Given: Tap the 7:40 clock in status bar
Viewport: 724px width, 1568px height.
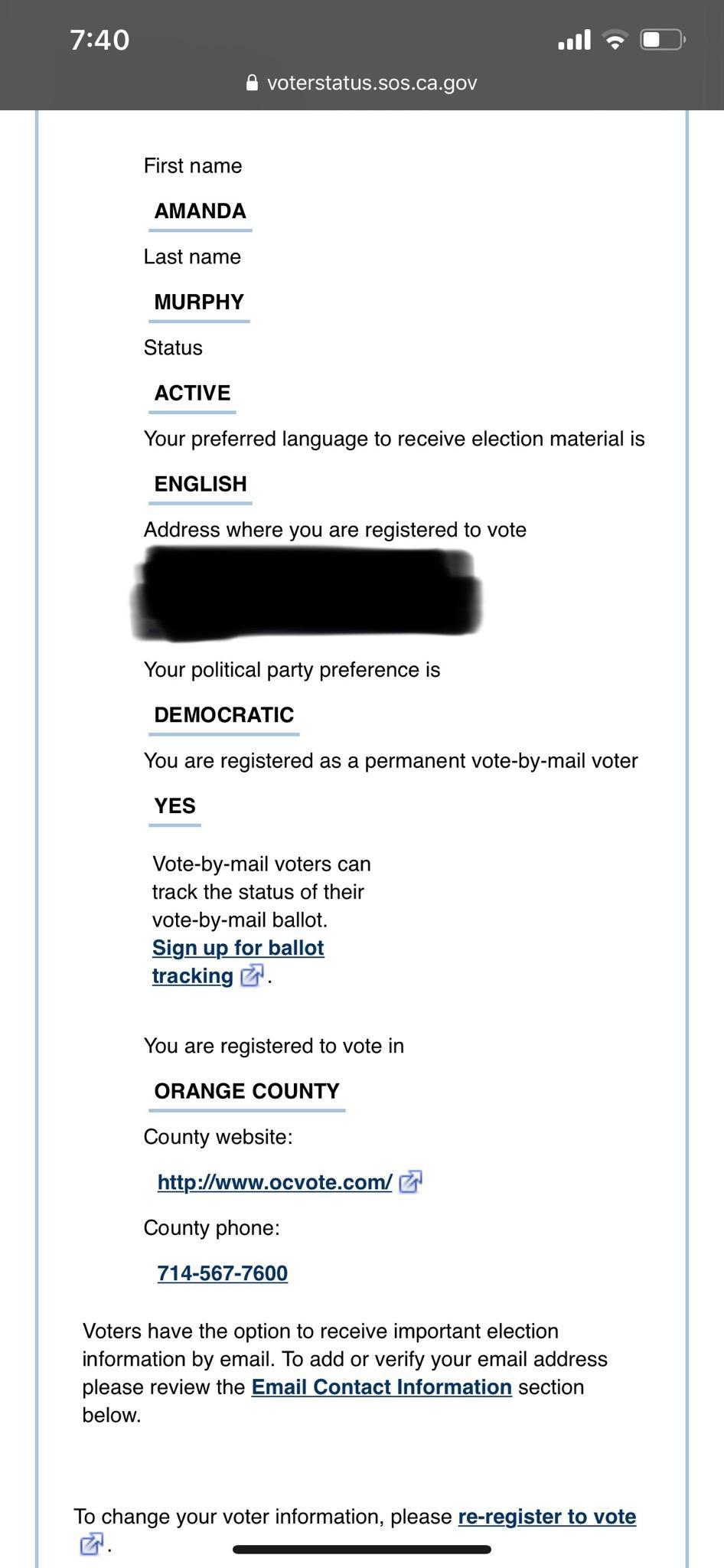Looking at the screenshot, I should coord(99,40).
